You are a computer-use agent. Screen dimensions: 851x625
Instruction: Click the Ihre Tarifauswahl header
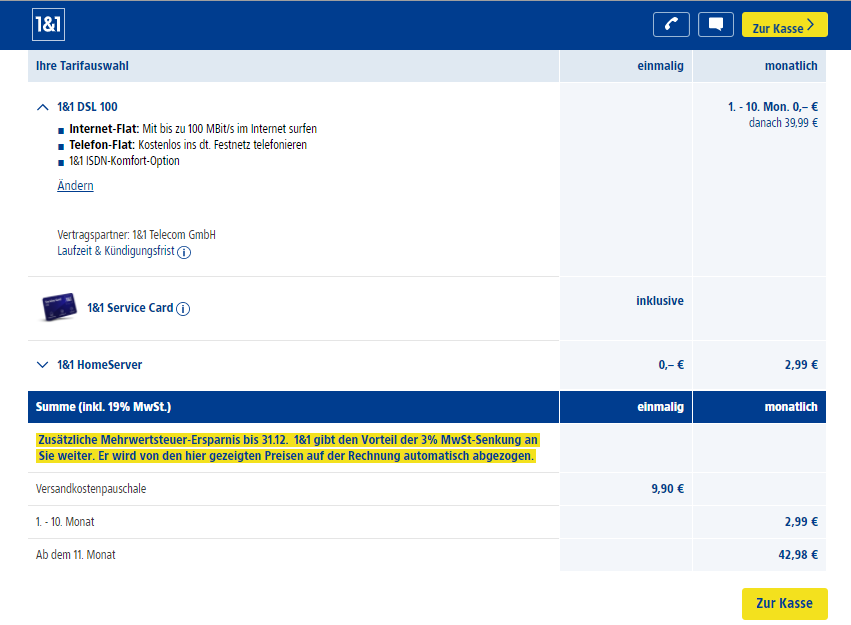(x=82, y=66)
